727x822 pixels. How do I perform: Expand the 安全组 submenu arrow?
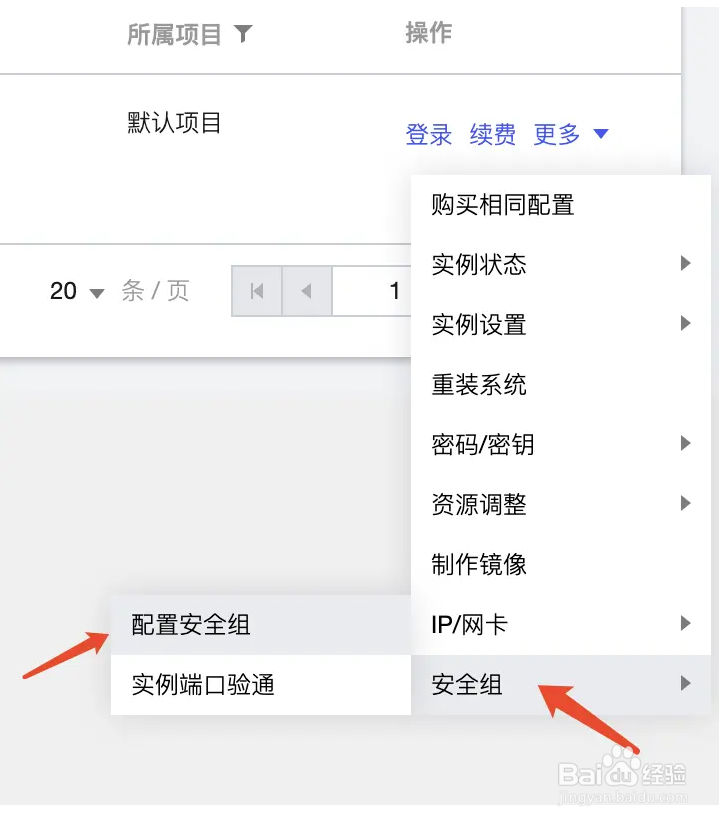click(685, 683)
